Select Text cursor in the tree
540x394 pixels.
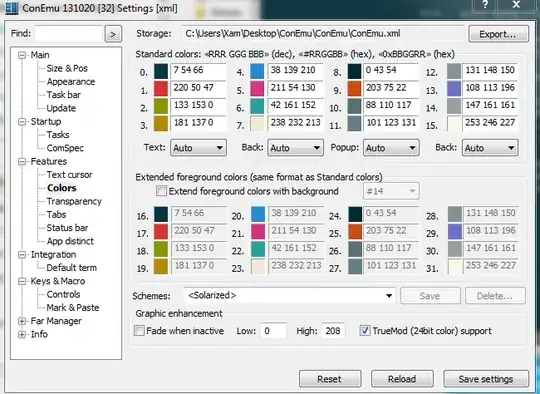coord(69,175)
